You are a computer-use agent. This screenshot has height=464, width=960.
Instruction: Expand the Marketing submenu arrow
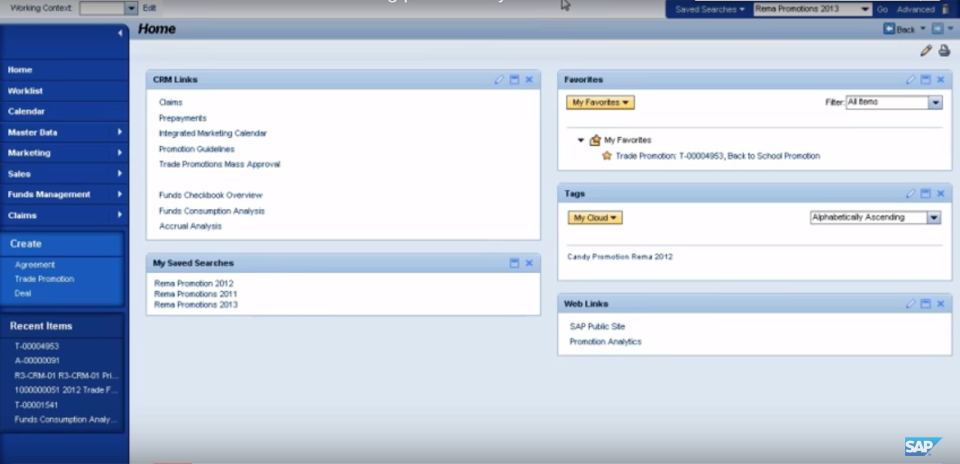[x=119, y=152]
